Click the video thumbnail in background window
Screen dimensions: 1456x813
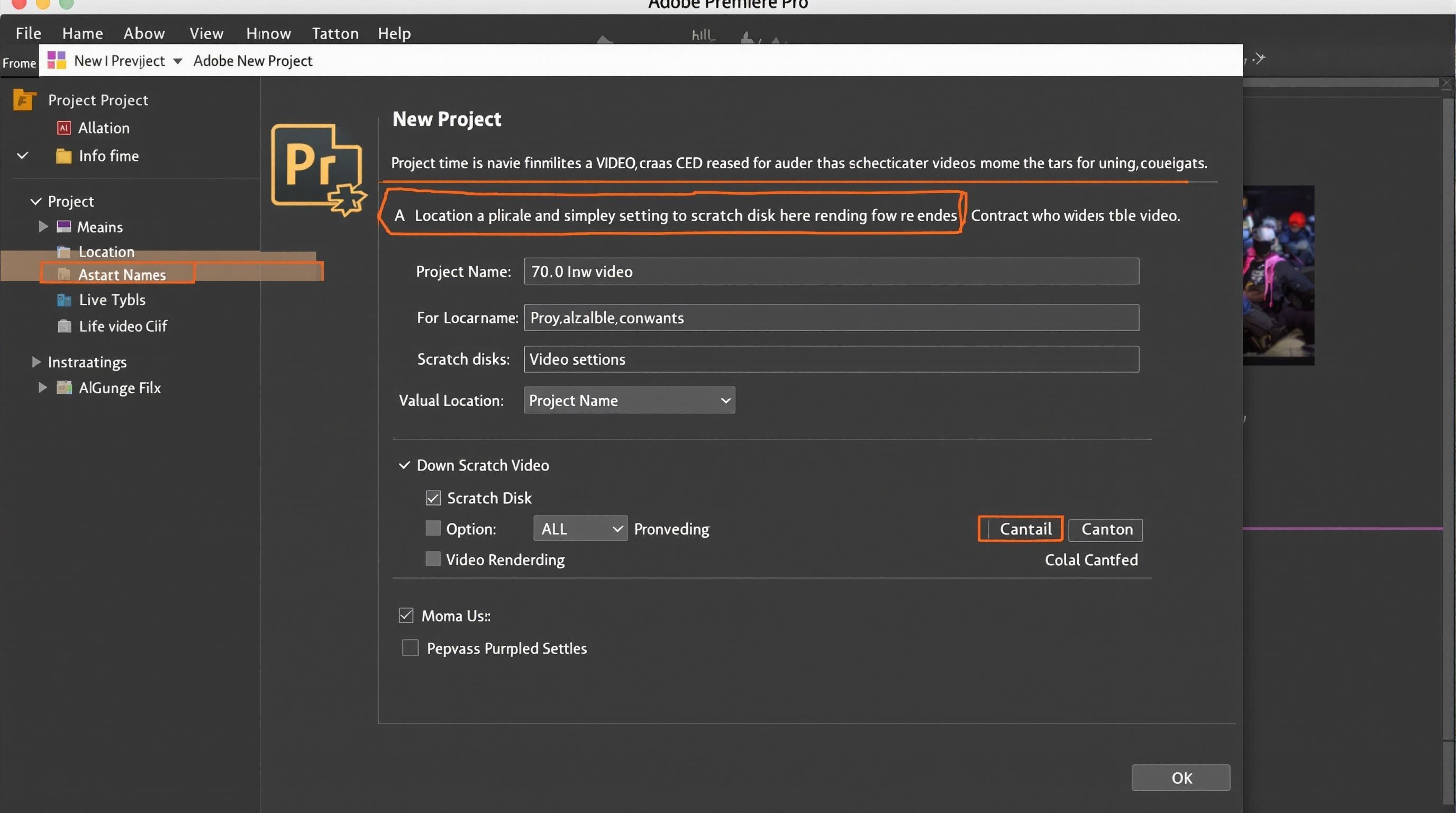1278,275
